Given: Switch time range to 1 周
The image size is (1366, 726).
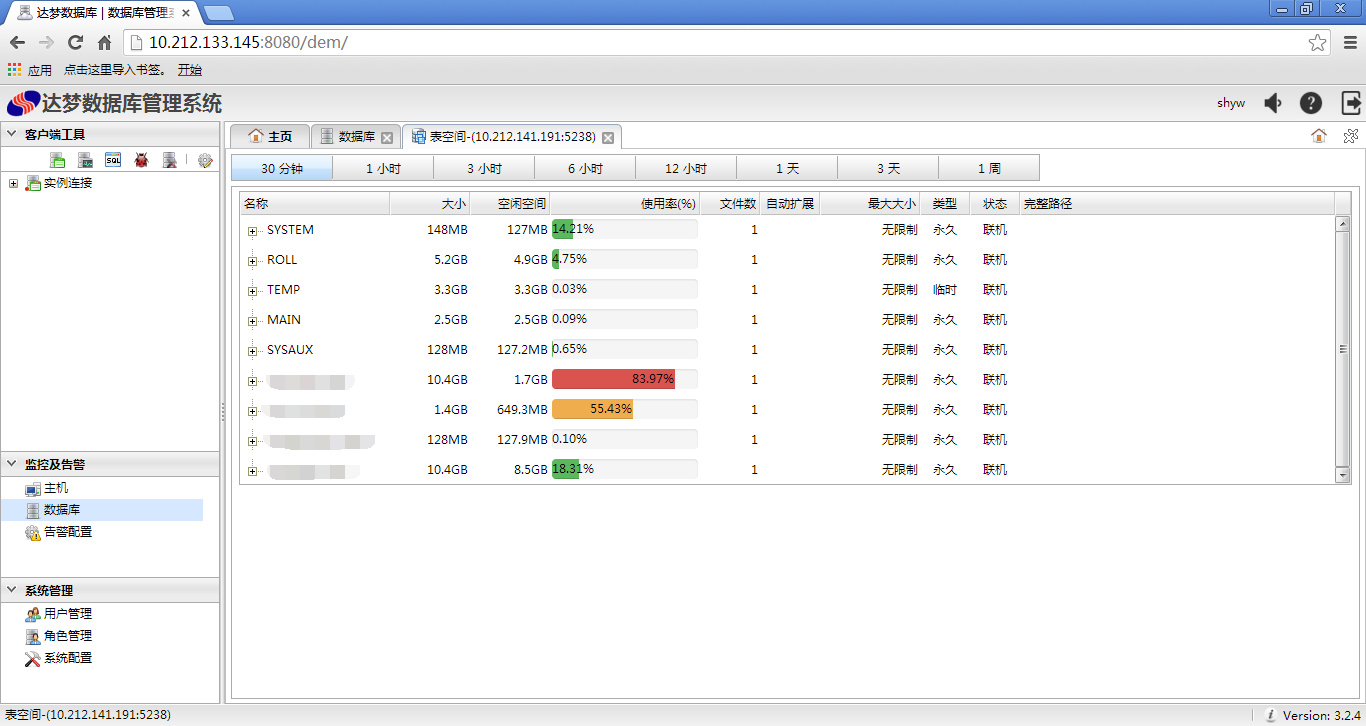Looking at the screenshot, I should [989, 168].
